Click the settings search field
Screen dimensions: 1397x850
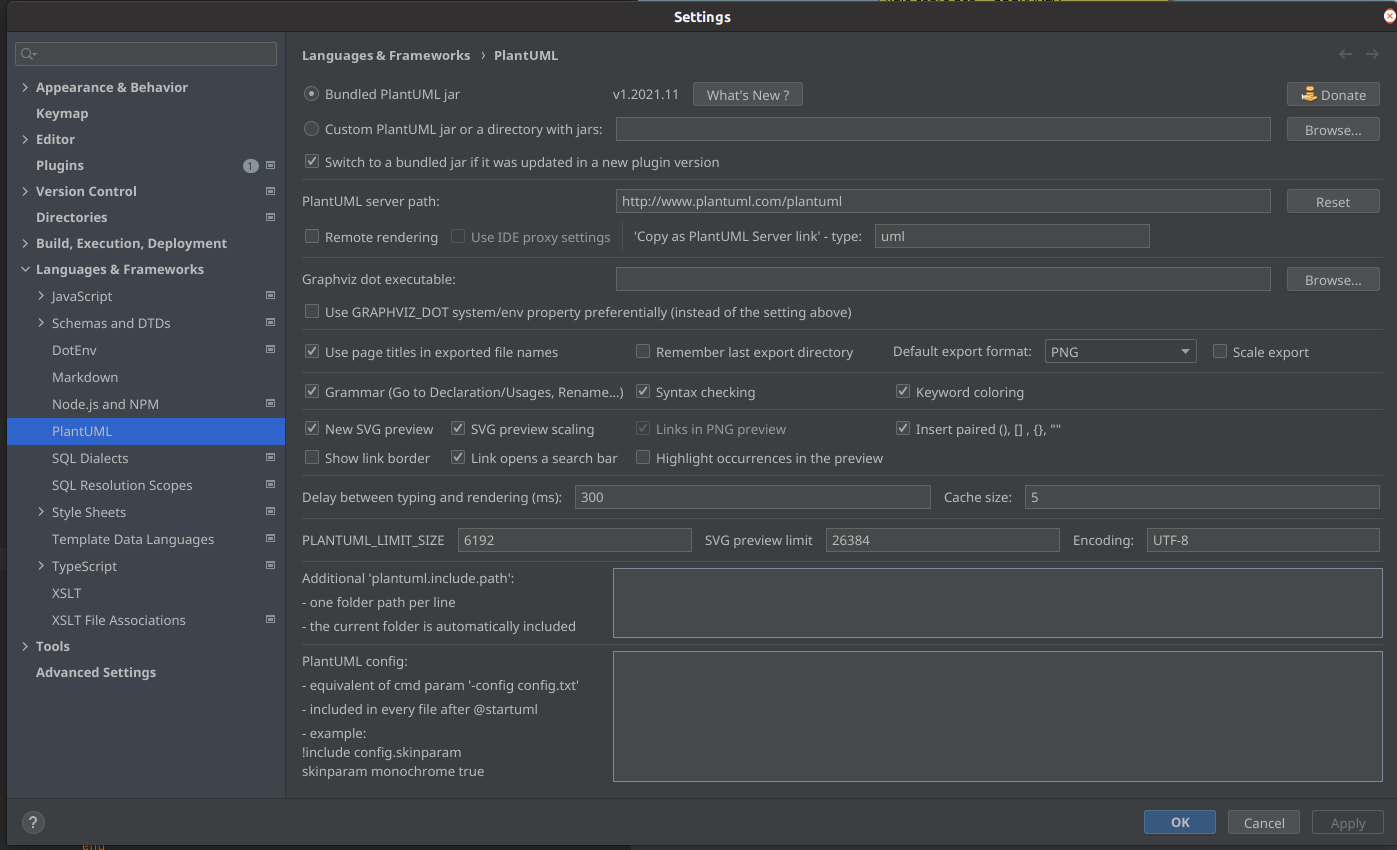coord(146,54)
